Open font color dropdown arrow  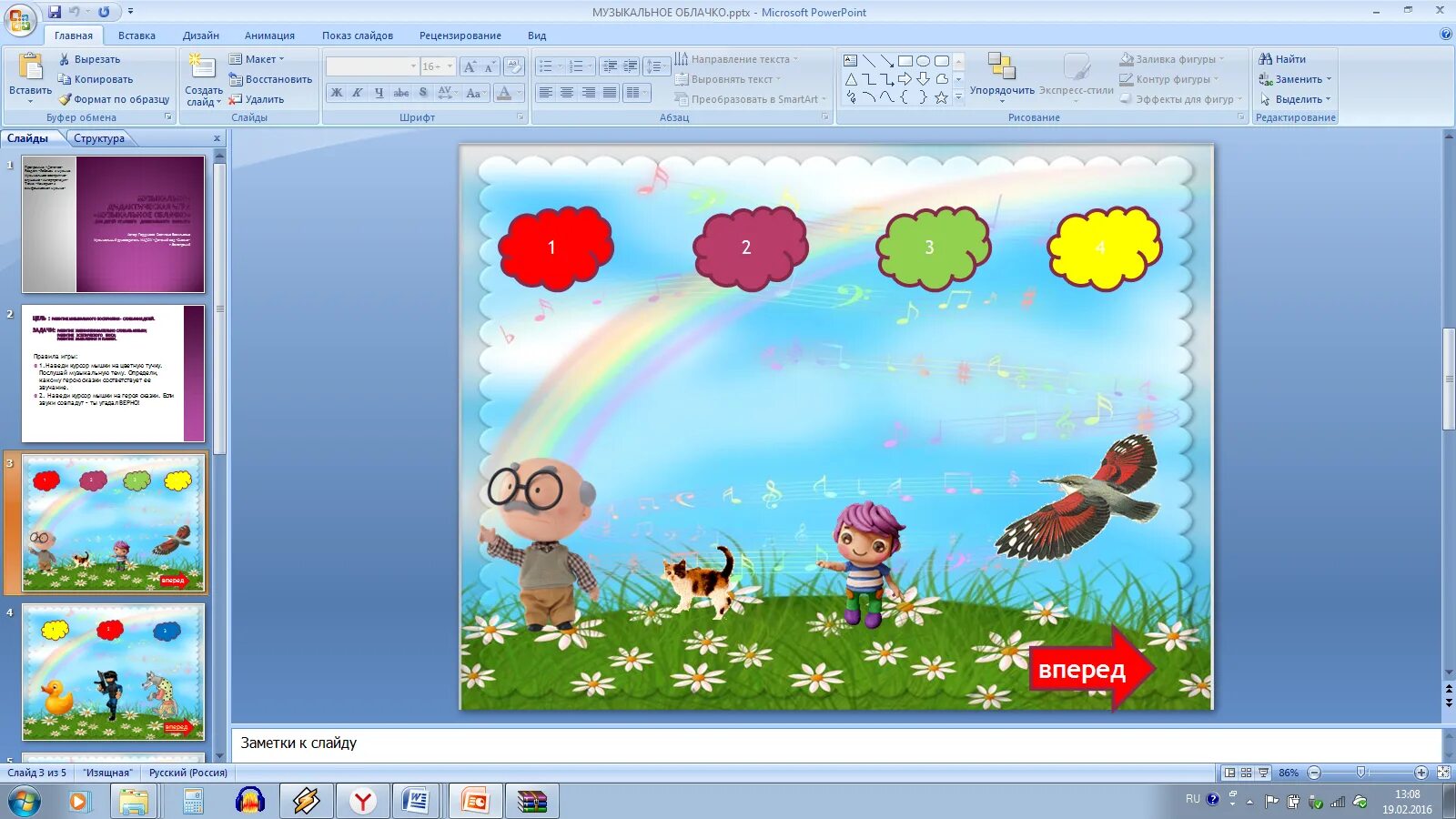(x=520, y=93)
